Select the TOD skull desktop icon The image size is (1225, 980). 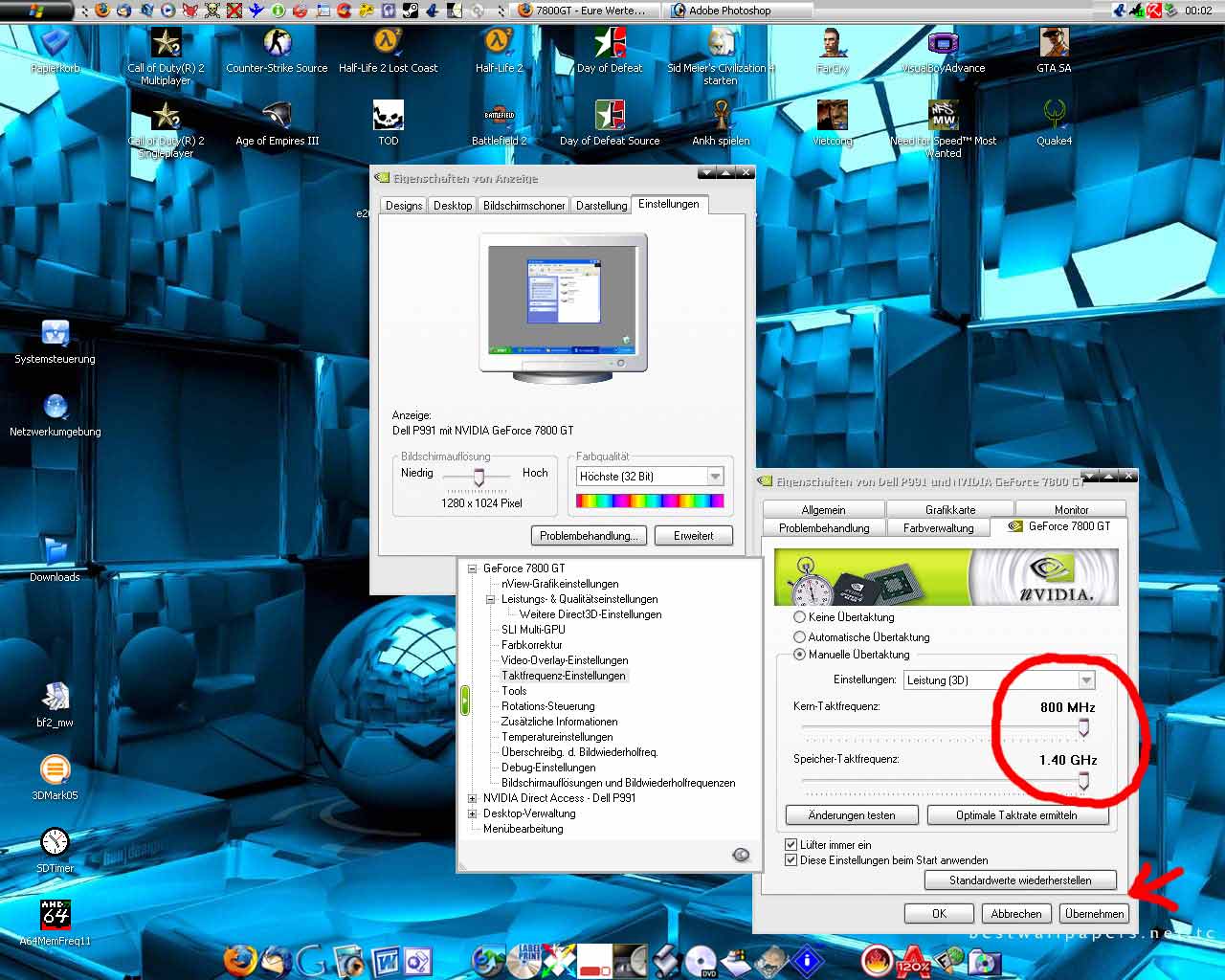pos(388,117)
